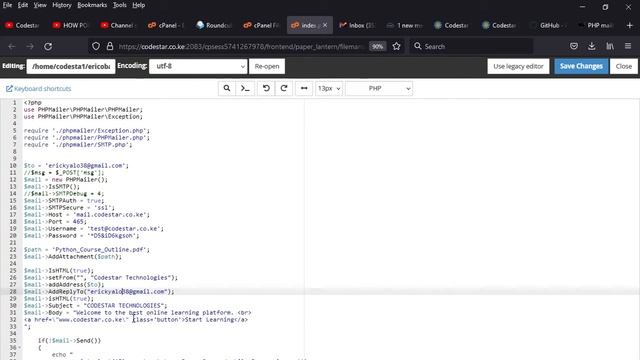Open the Edit menu
This screenshot has height=360, width=640.
coord(23,5)
